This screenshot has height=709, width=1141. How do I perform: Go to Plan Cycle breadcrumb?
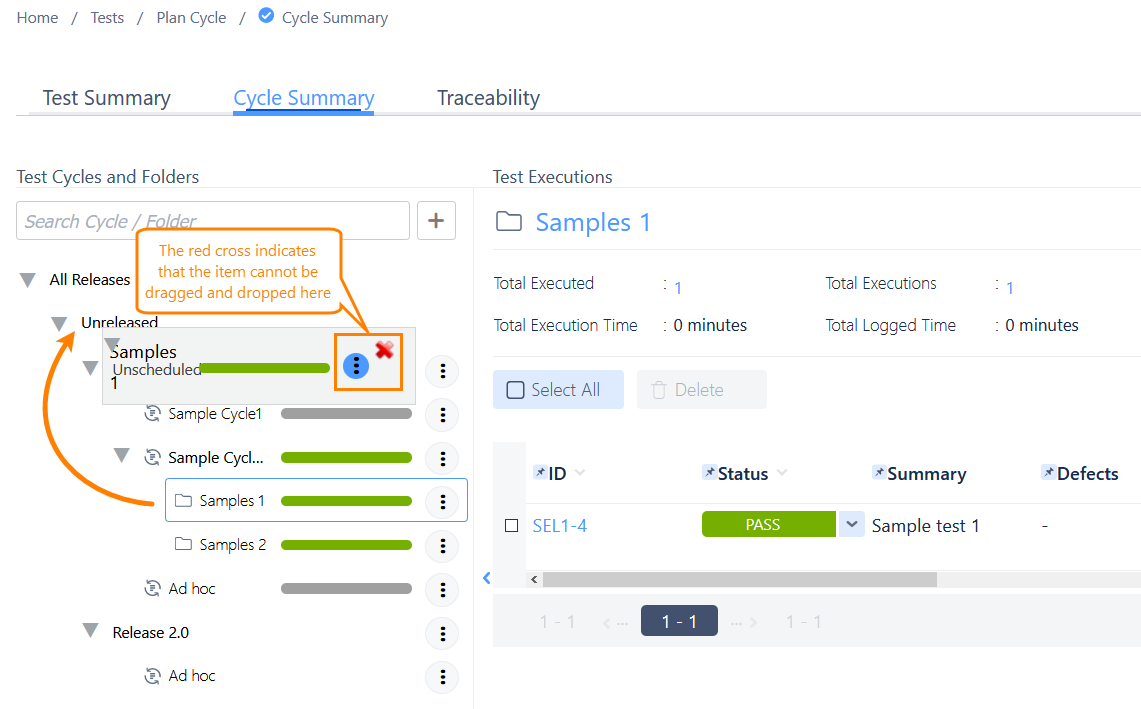[191, 18]
